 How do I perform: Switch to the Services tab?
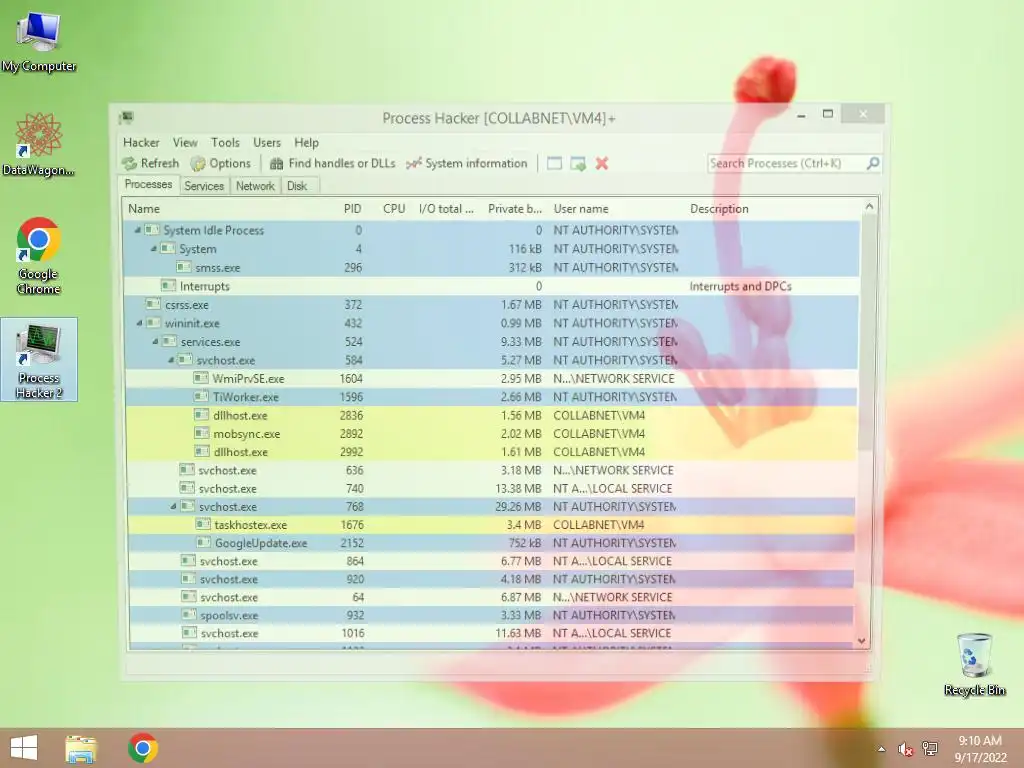pyautogui.click(x=204, y=186)
